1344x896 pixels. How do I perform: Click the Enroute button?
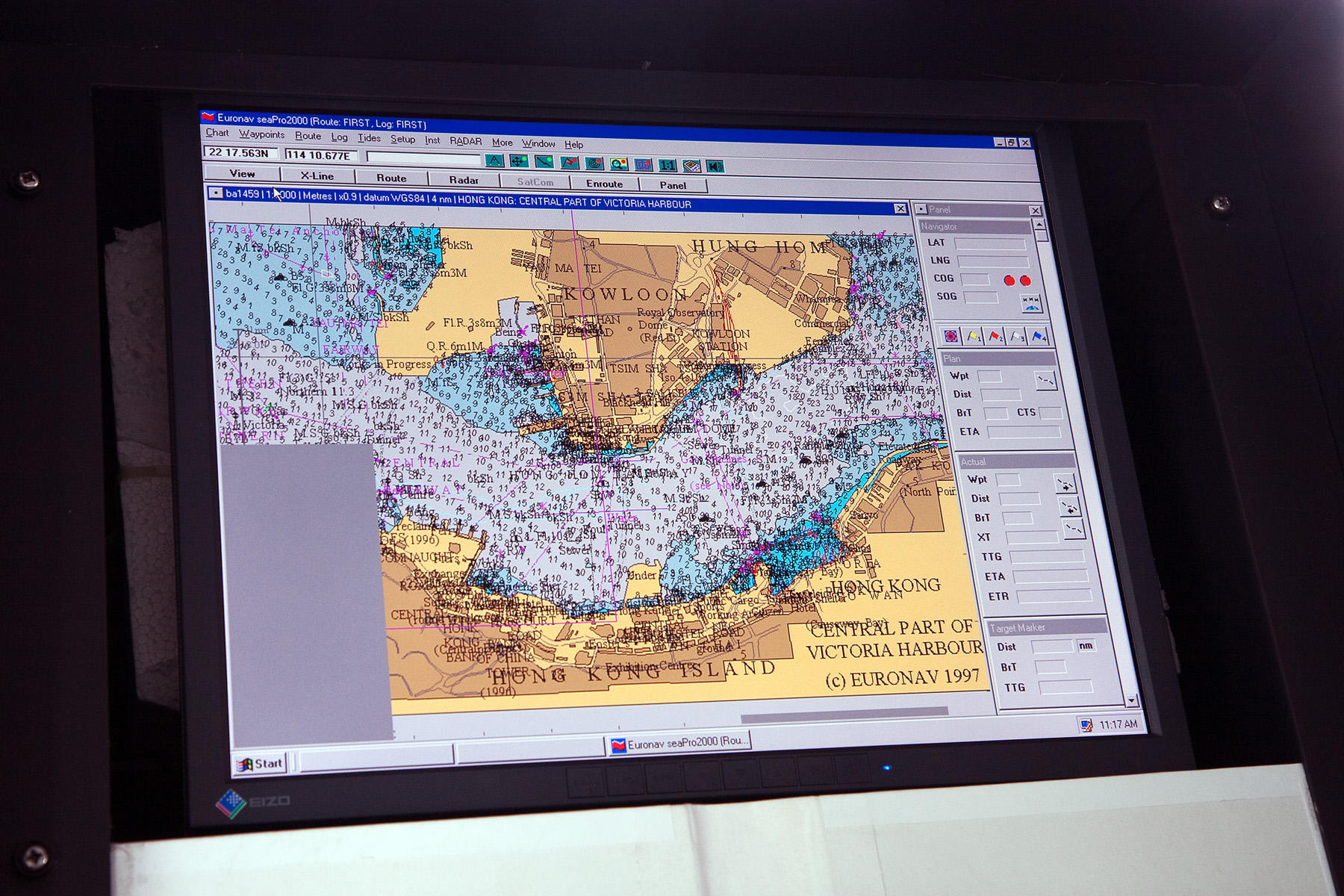pyautogui.click(x=604, y=184)
